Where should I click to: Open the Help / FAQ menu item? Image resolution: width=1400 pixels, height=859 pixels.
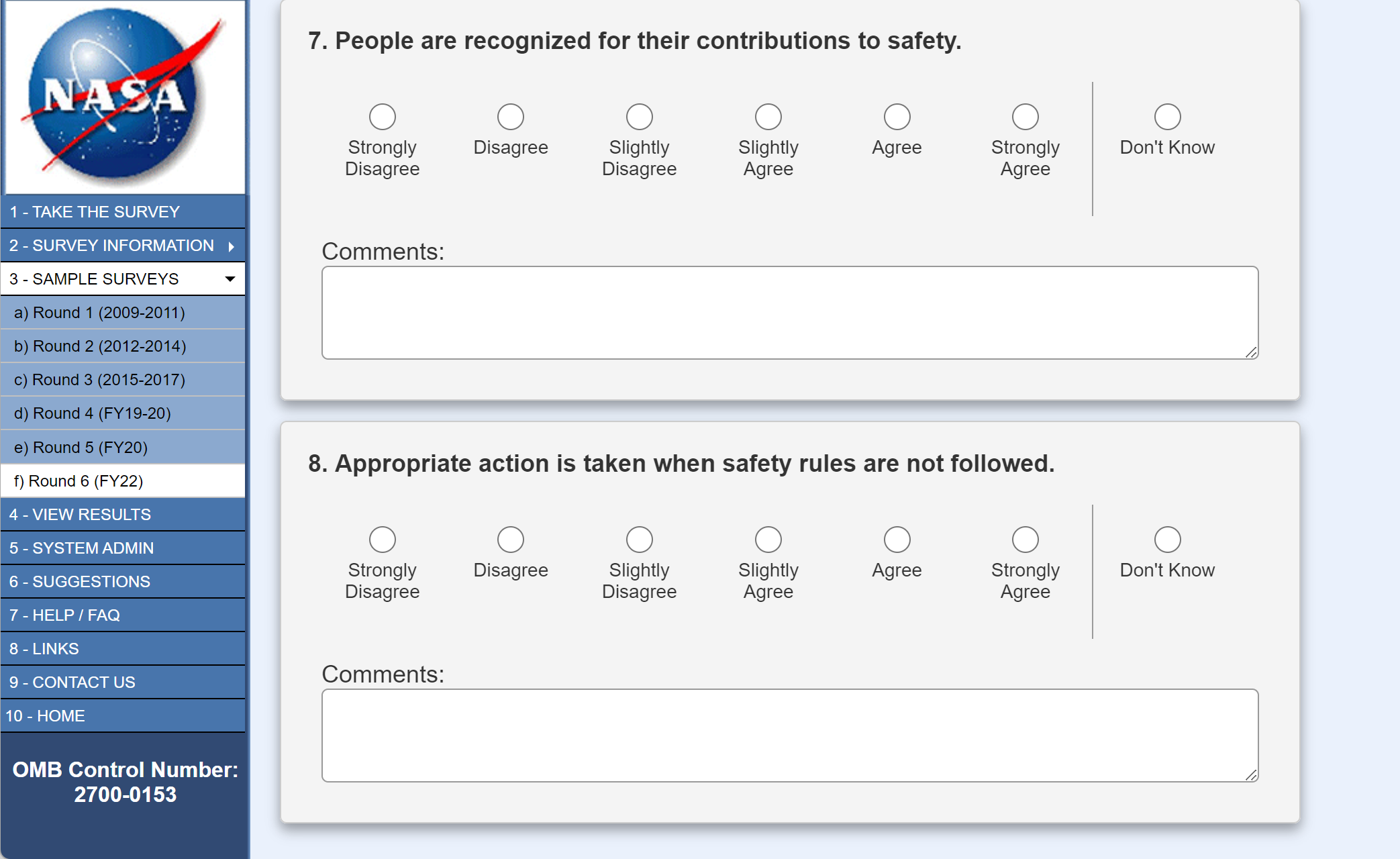[x=64, y=615]
